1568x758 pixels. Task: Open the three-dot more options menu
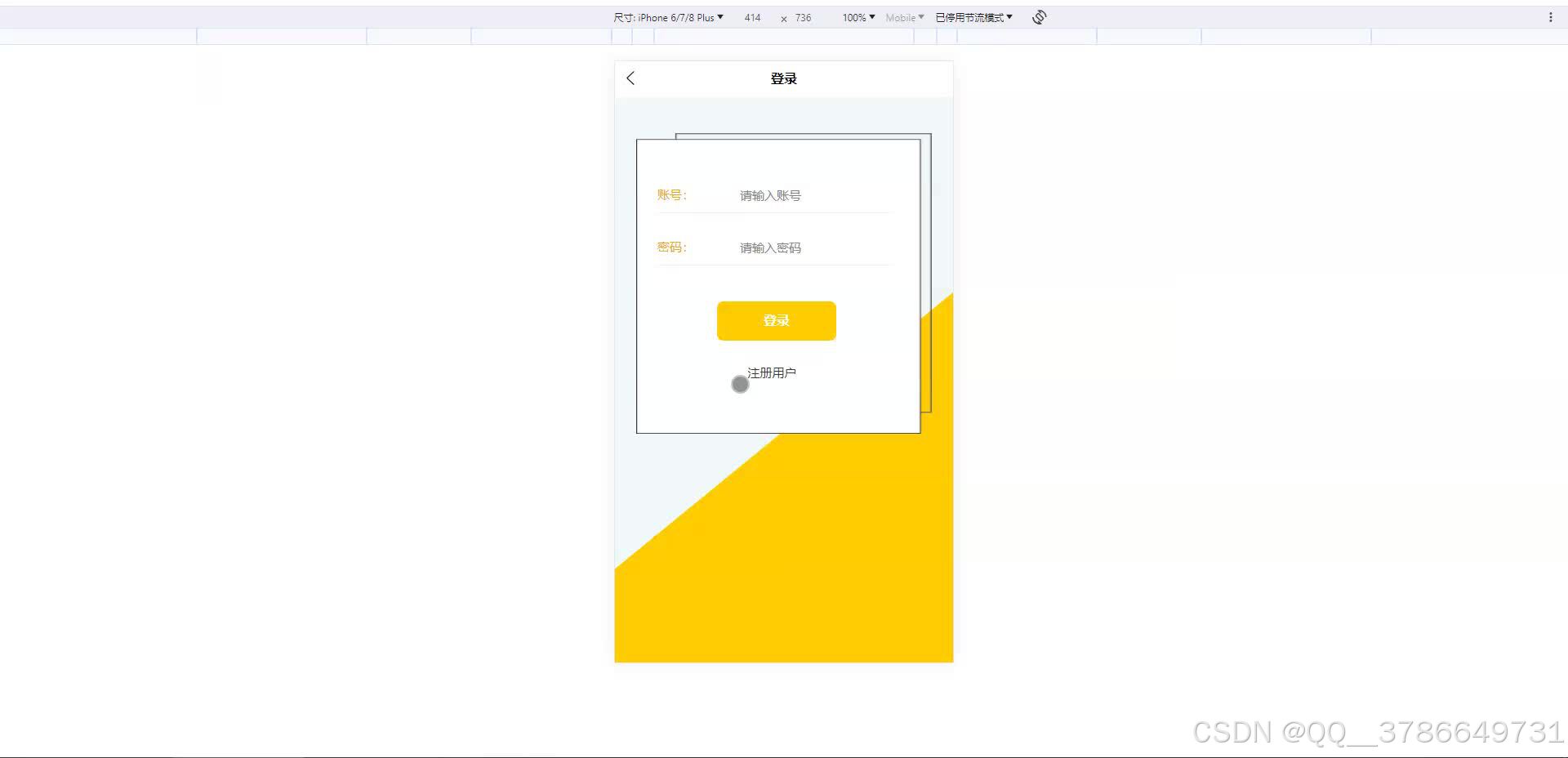point(1551,16)
